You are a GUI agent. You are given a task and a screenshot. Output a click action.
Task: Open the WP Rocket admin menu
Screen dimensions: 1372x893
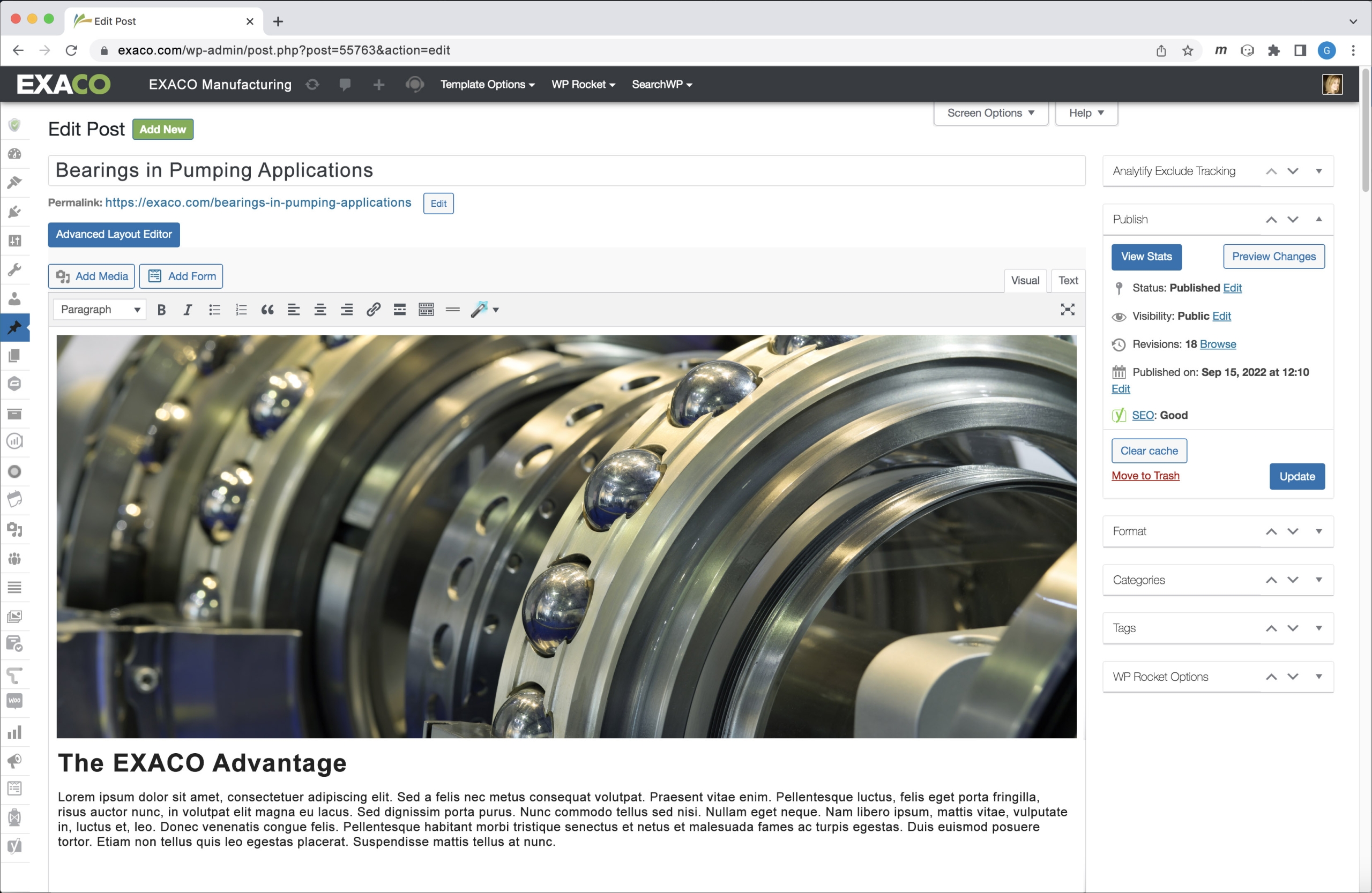point(583,84)
